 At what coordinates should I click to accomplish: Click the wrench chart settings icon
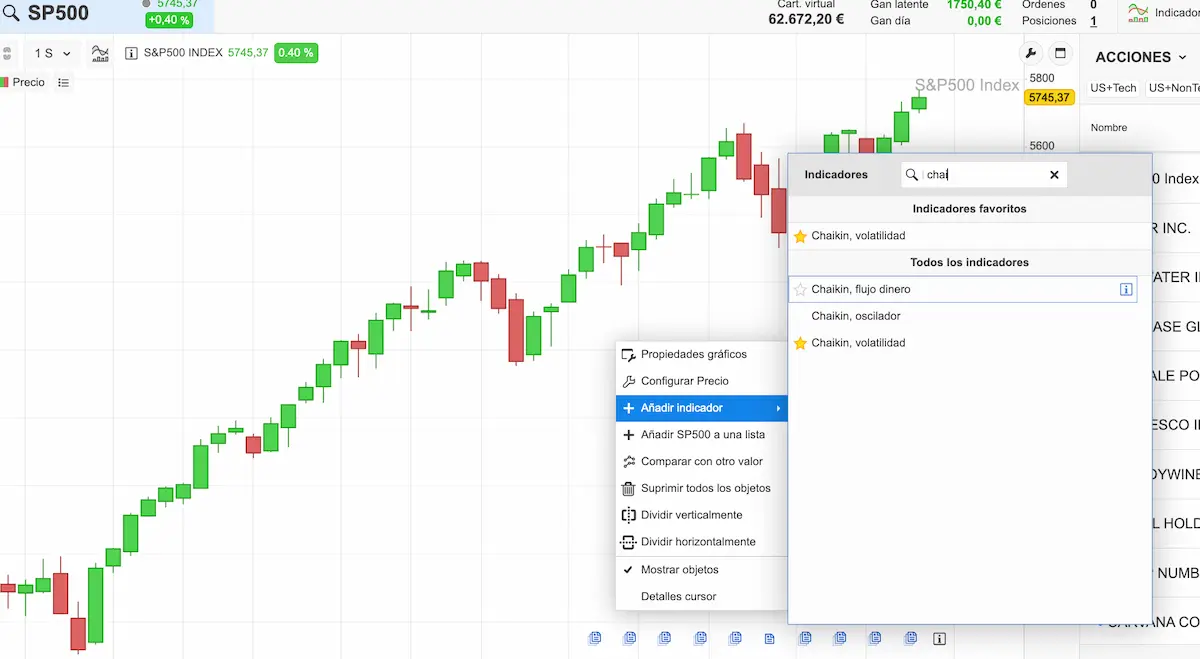[x=1030, y=54]
